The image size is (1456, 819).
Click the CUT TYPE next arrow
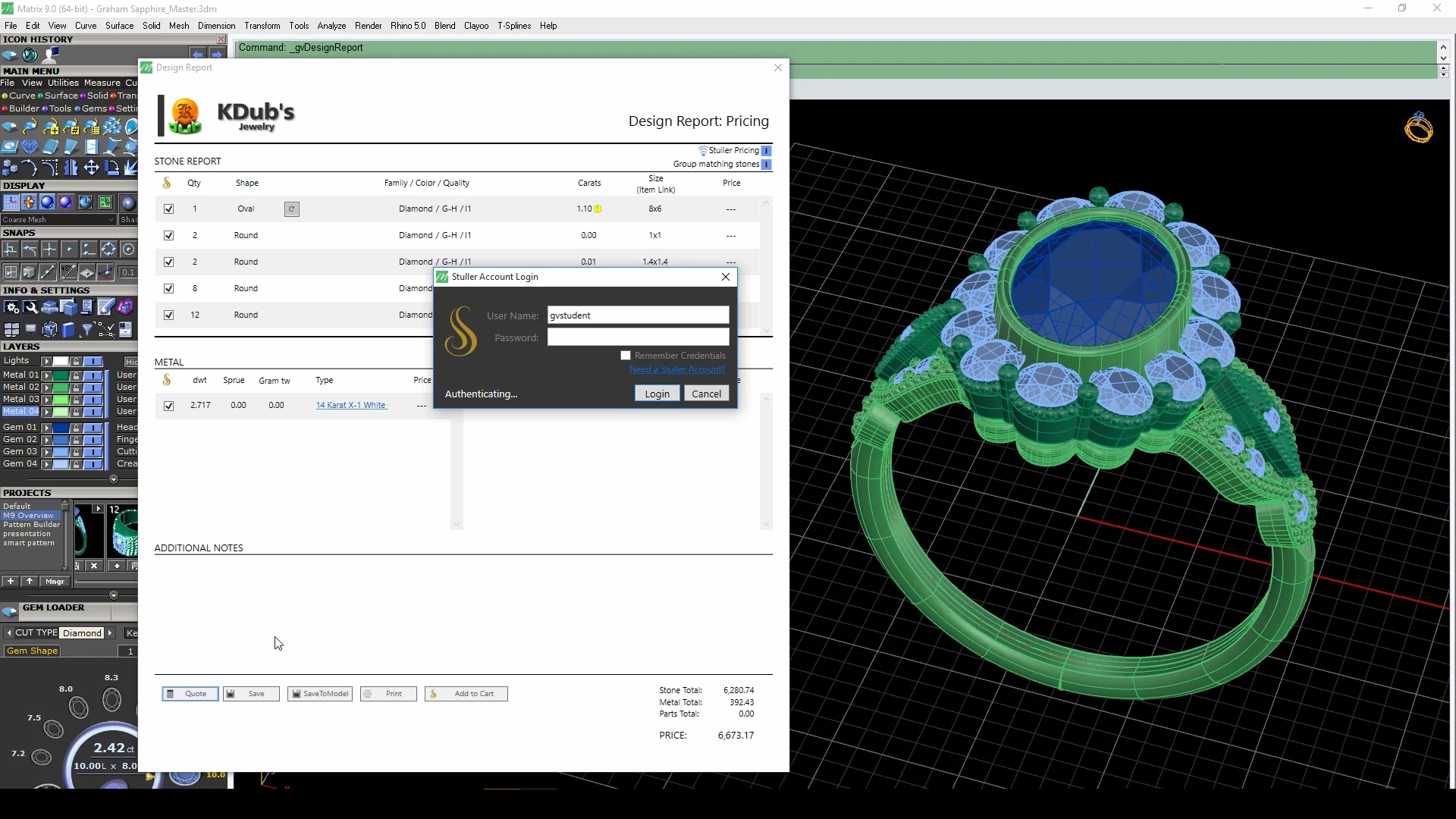pos(110,632)
